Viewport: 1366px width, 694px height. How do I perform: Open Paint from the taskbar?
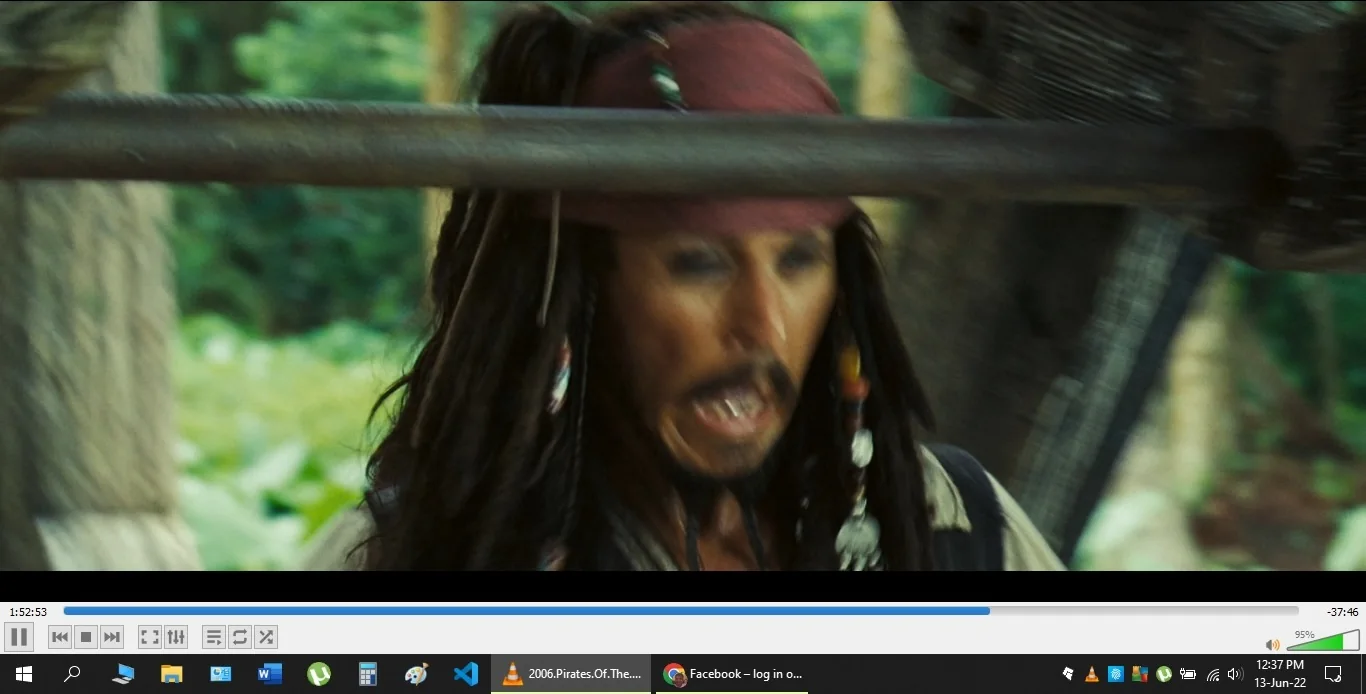pyautogui.click(x=417, y=674)
